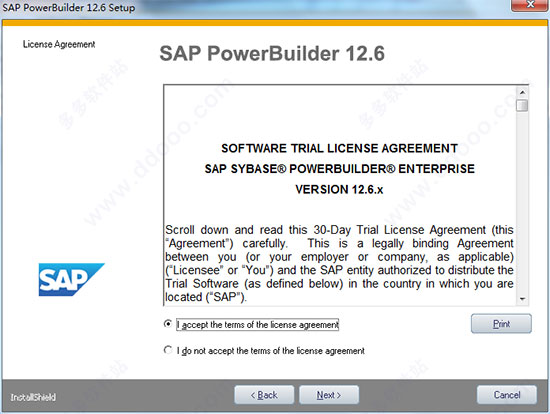Click the license scrollbar thumb
This screenshot has height=414, width=550.
pyautogui.click(x=522, y=105)
